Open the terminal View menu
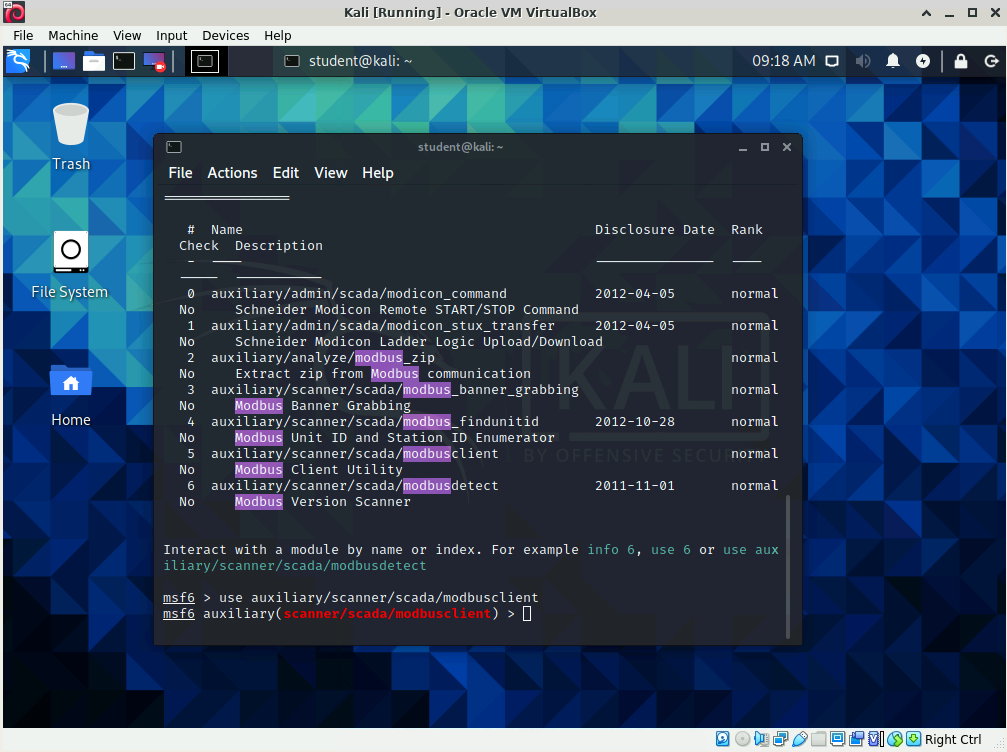Image resolution: width=1007 pixels, height=752 pixels. [331, 173]
